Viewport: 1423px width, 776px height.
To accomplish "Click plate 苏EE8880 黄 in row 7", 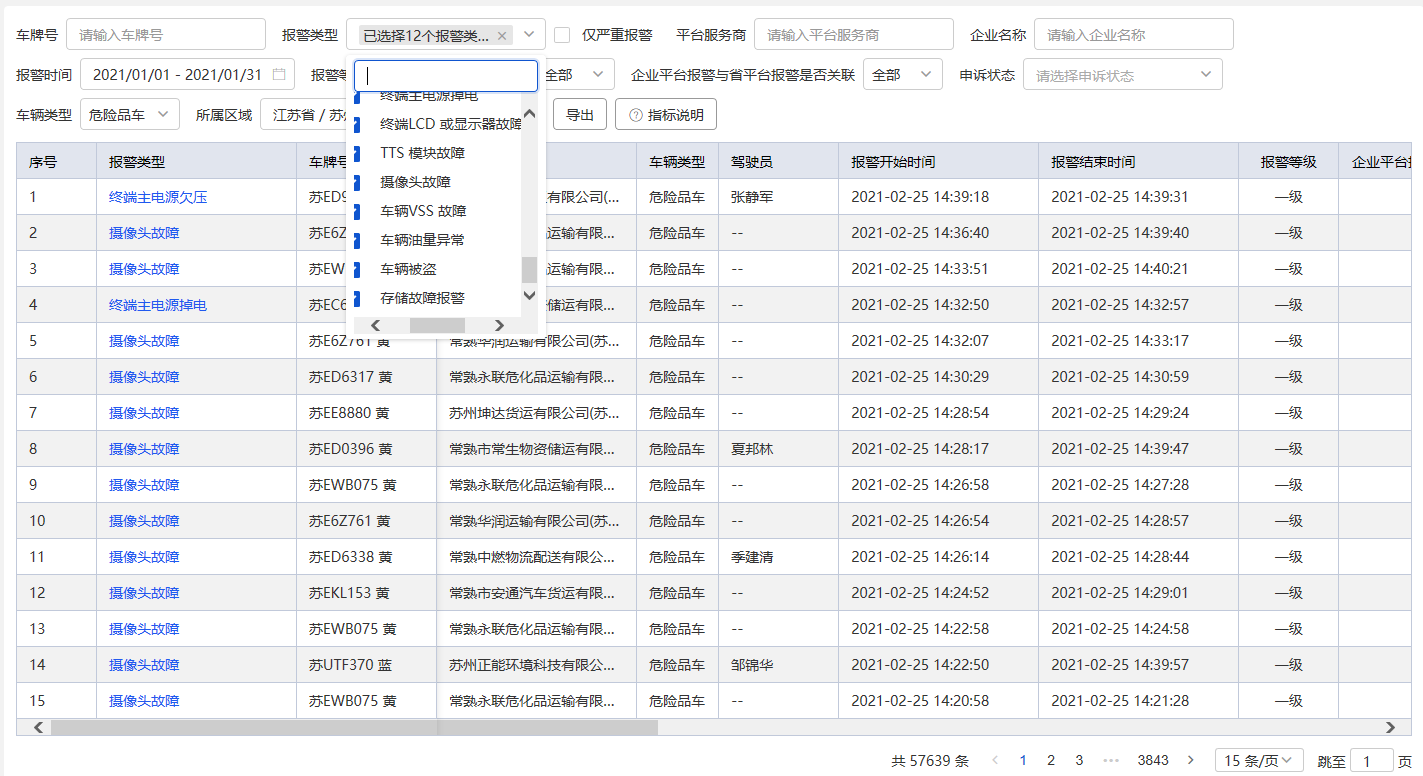I will click(x=349, y=413).
